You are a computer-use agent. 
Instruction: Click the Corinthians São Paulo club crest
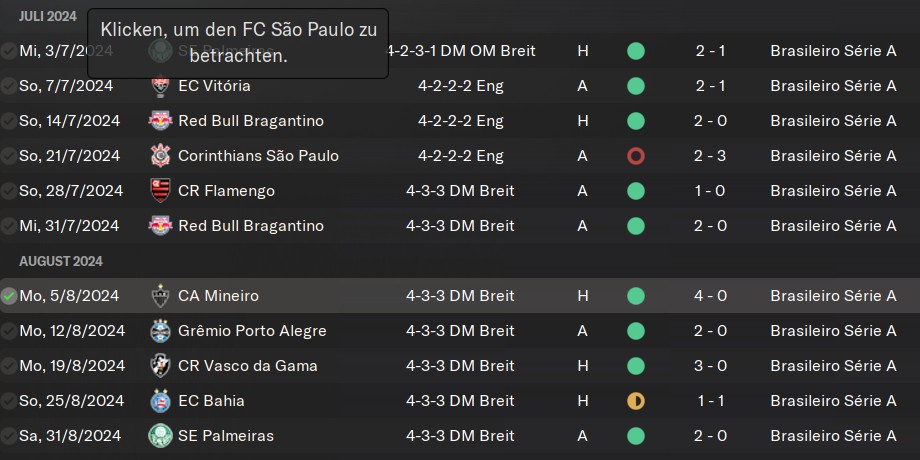(x=160, y=156)
